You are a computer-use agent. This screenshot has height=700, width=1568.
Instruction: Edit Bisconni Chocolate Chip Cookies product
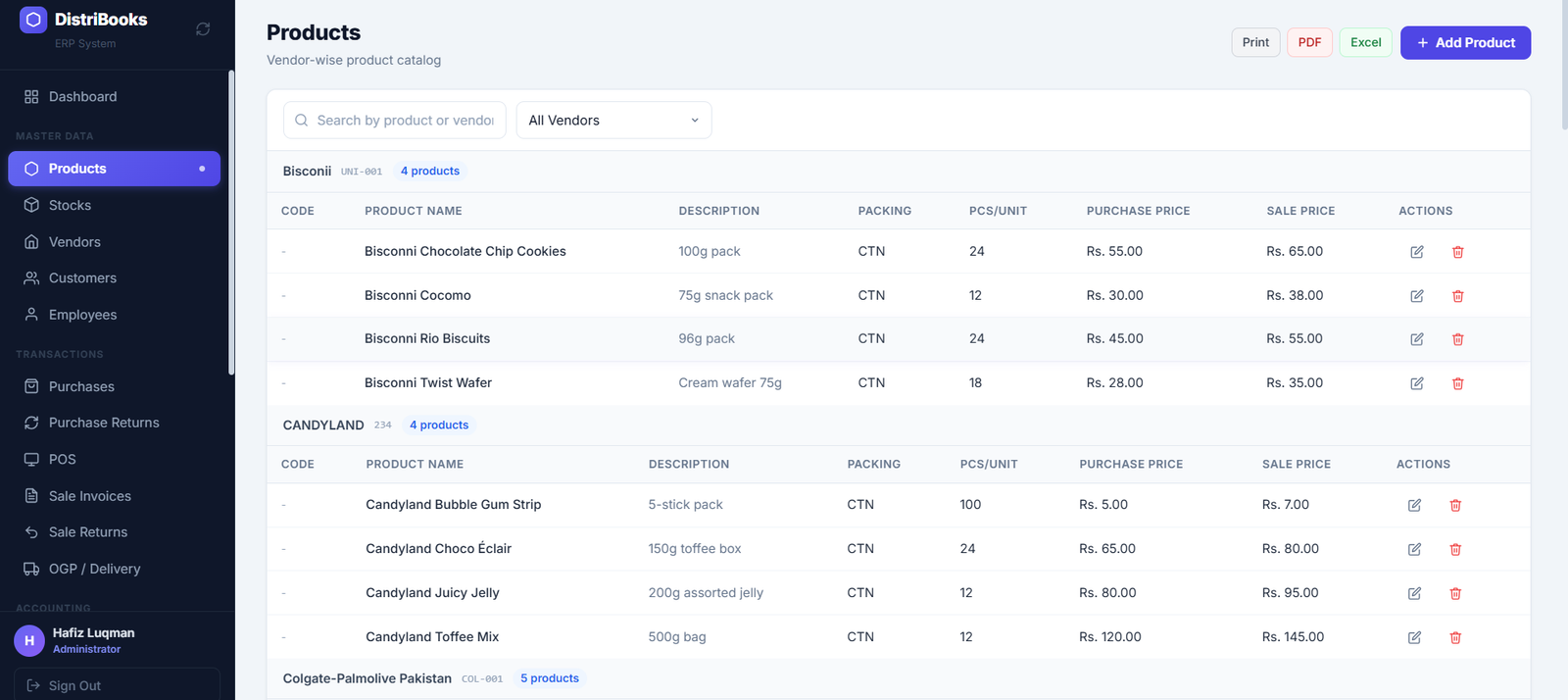click(x=1417, y=252)
